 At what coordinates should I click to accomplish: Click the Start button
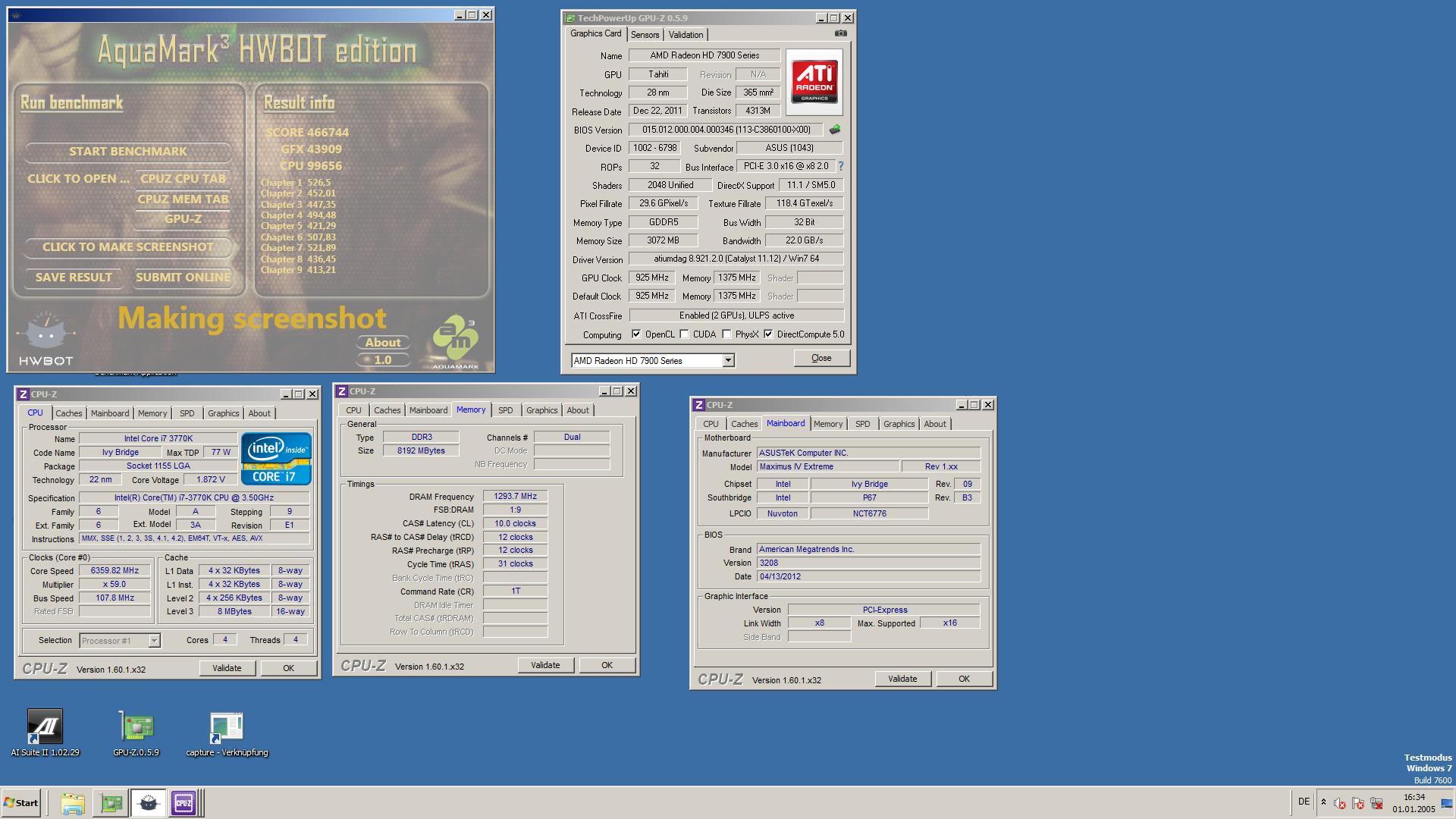pyautogui.click(x=20, y=802)
